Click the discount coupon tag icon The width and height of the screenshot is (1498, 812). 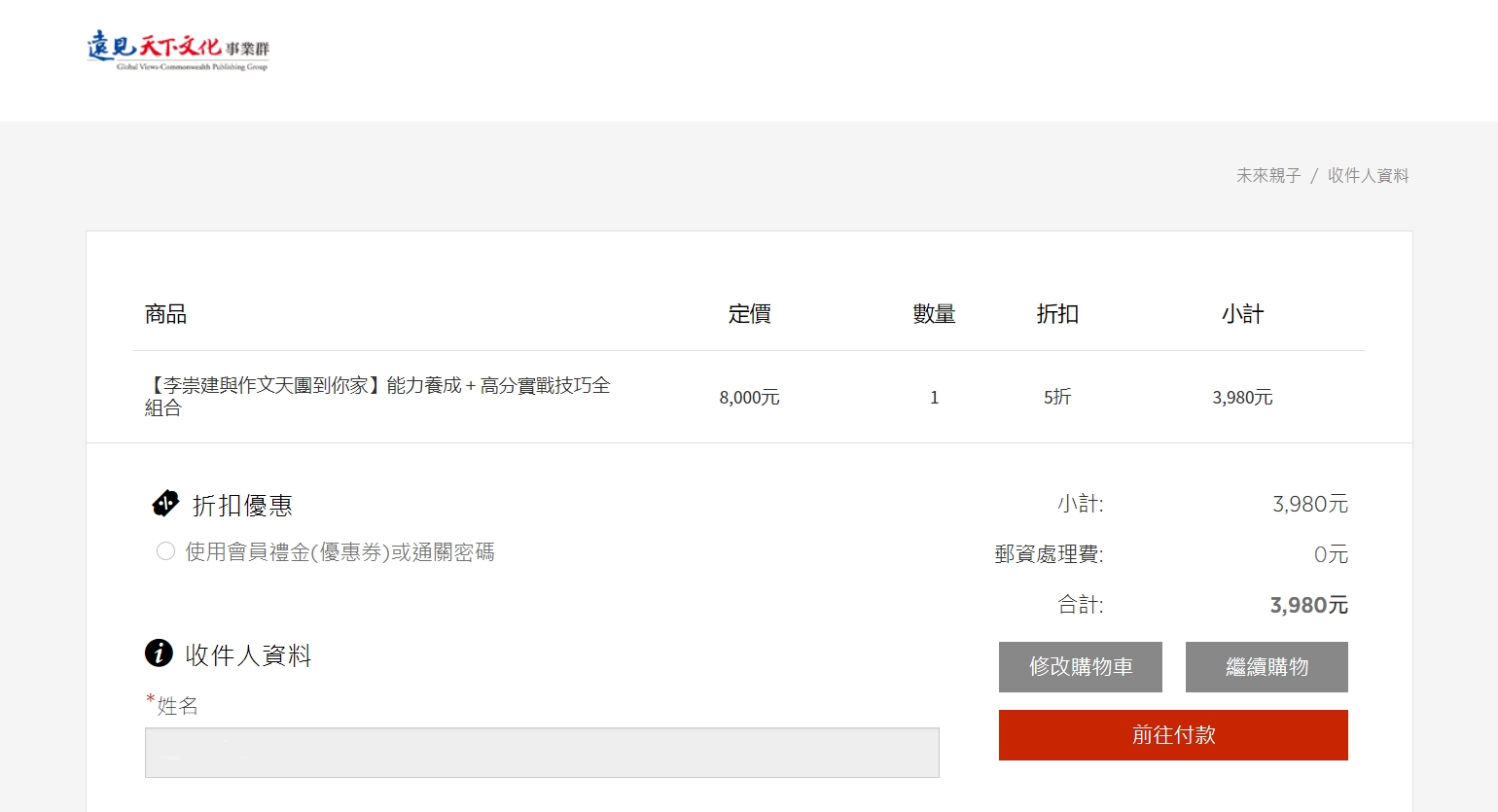click(x=165, y=504)
